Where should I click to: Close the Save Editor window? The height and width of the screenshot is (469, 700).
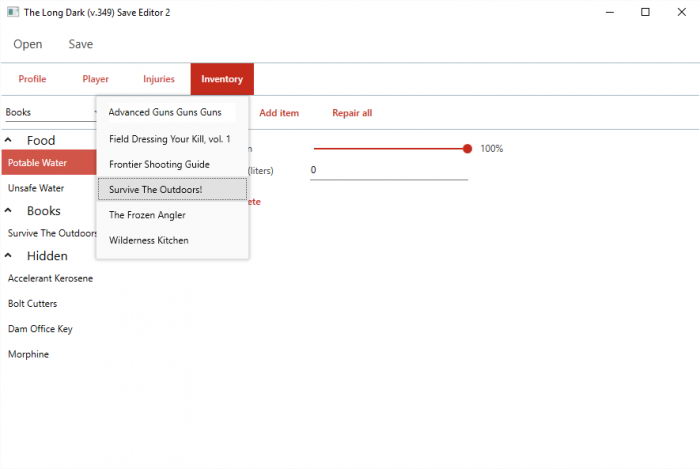click(681, 12)
